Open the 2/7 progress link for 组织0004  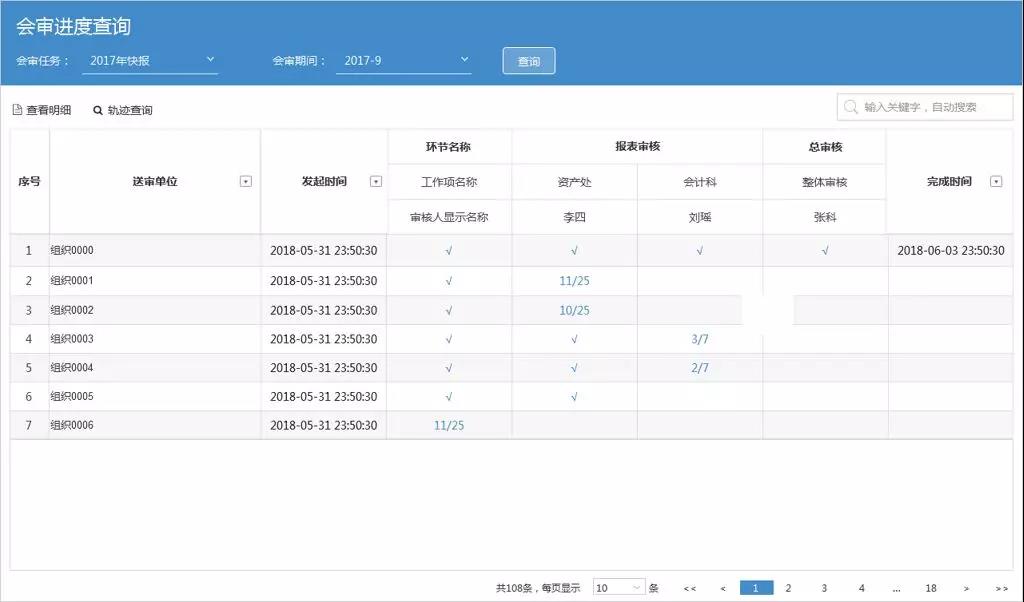coord(698,367)
